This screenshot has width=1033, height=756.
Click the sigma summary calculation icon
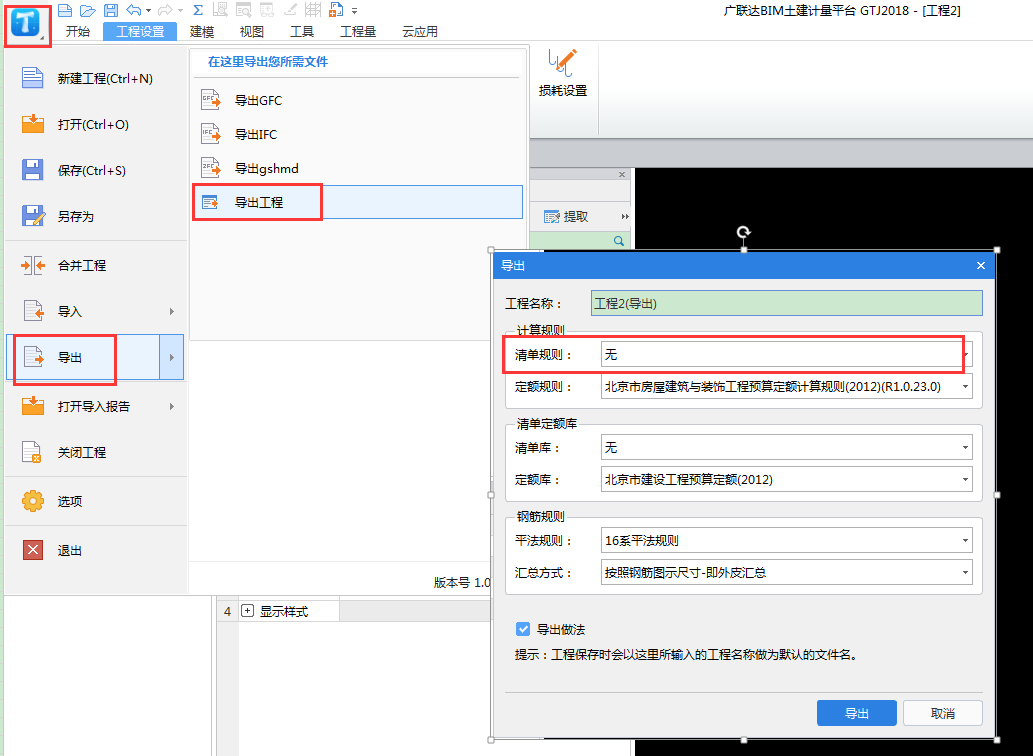[x=198, y=10]
